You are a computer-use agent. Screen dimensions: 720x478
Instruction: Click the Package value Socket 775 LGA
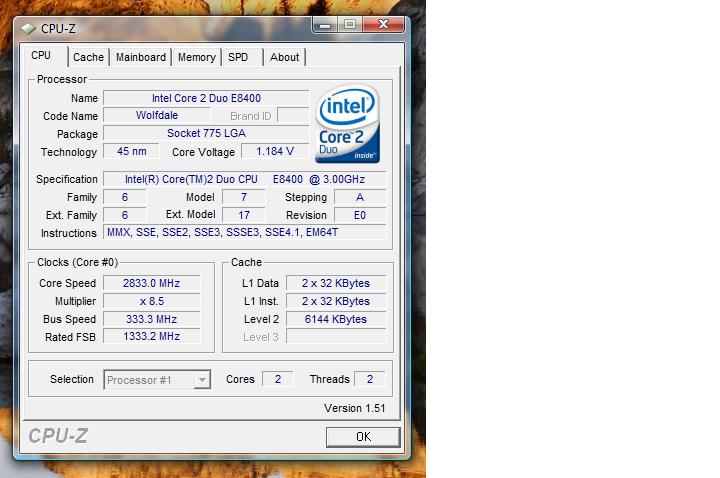(206, 133)
